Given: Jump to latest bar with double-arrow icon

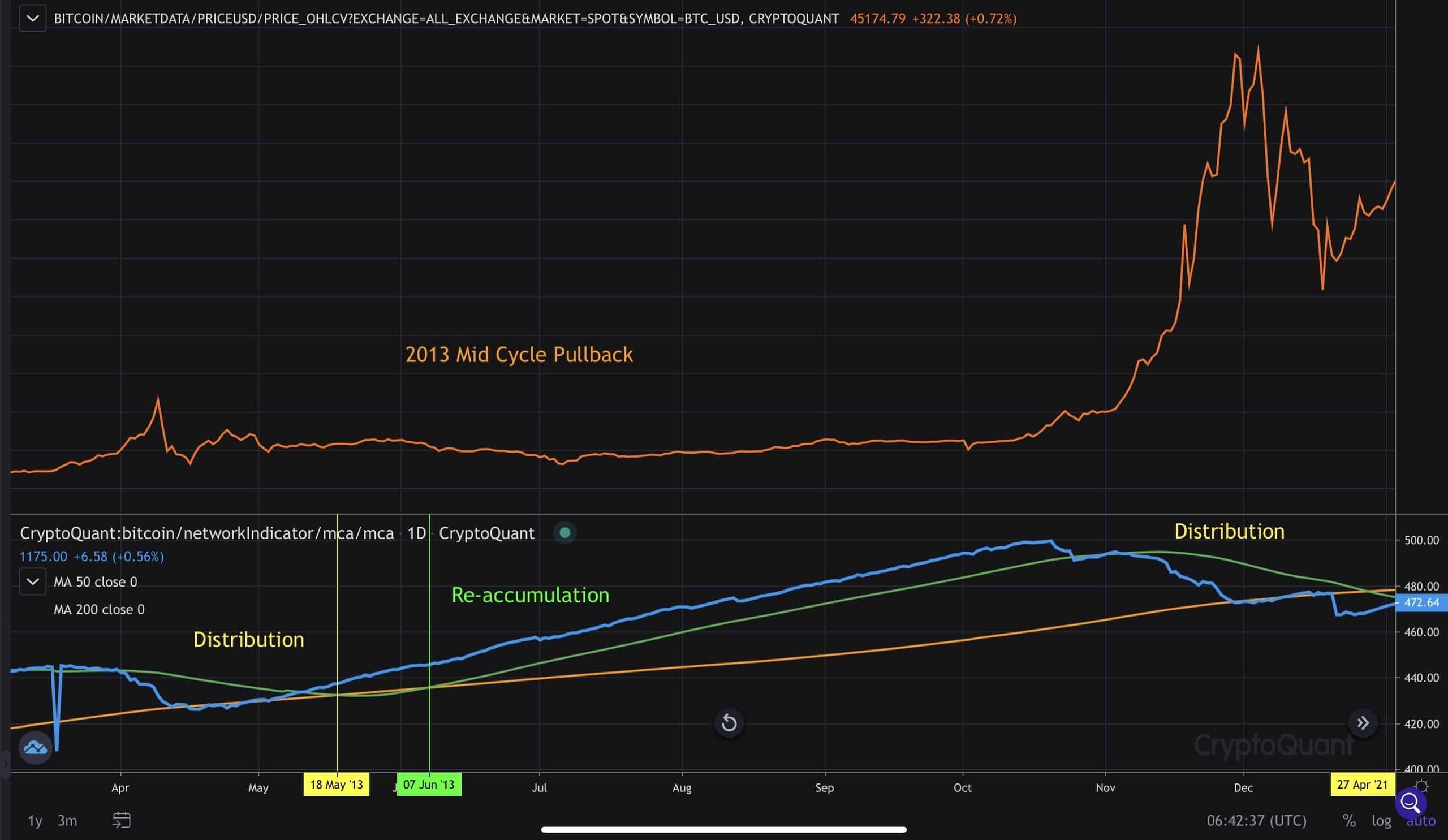Looking at the screenshot, I should coord(1363,722).
